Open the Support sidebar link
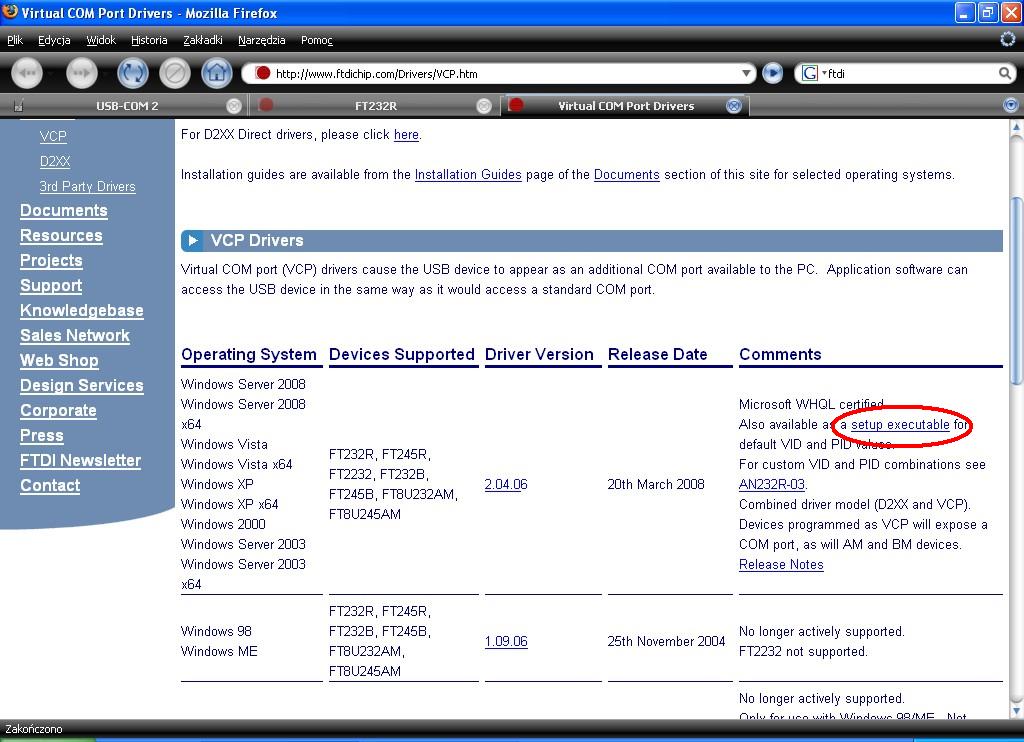 click(51, 285)
